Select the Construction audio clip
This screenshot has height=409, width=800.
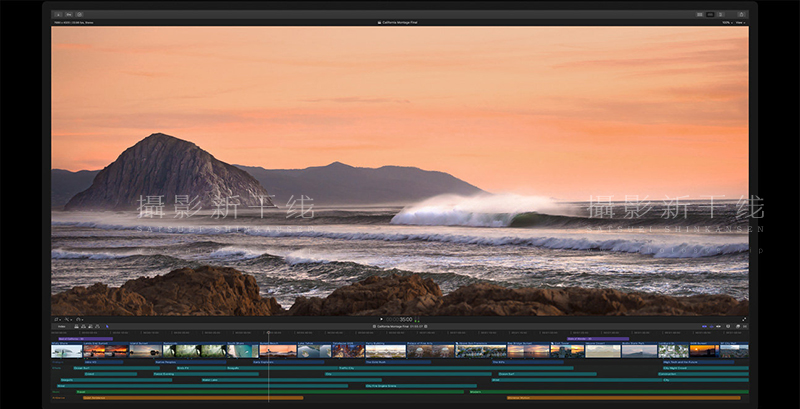(x=703, y=374)
